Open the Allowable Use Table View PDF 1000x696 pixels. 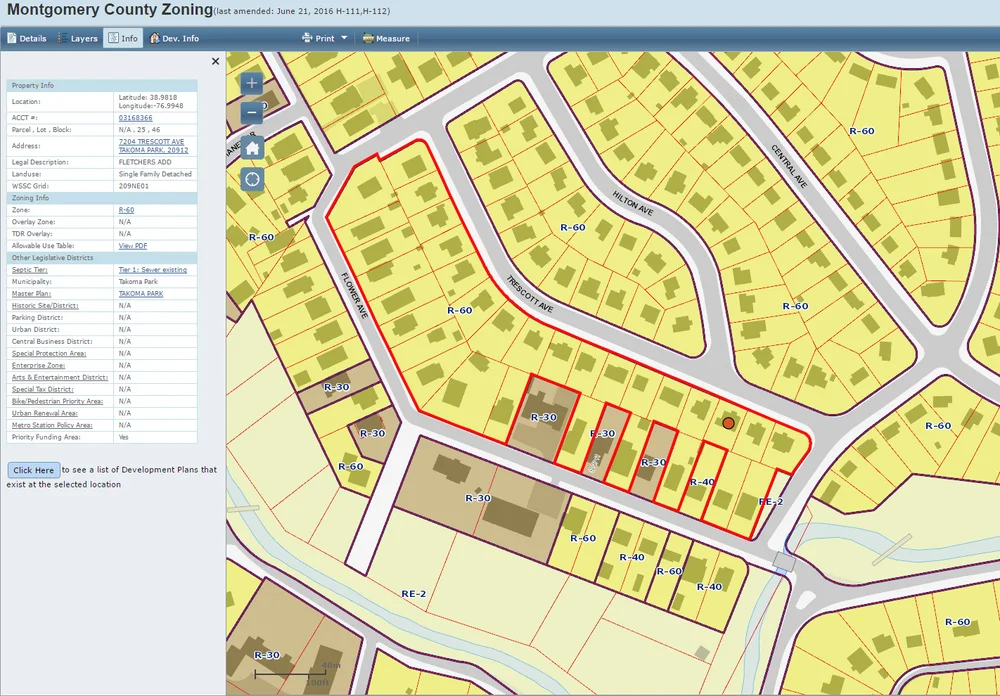133,246
